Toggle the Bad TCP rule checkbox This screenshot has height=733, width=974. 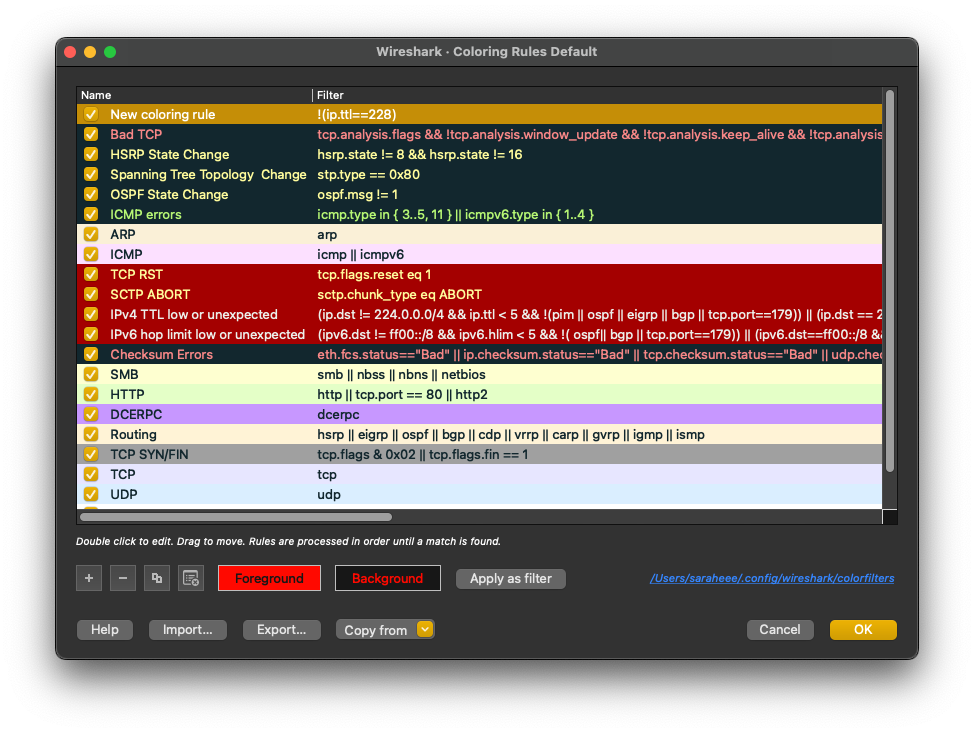coord(91,134)
